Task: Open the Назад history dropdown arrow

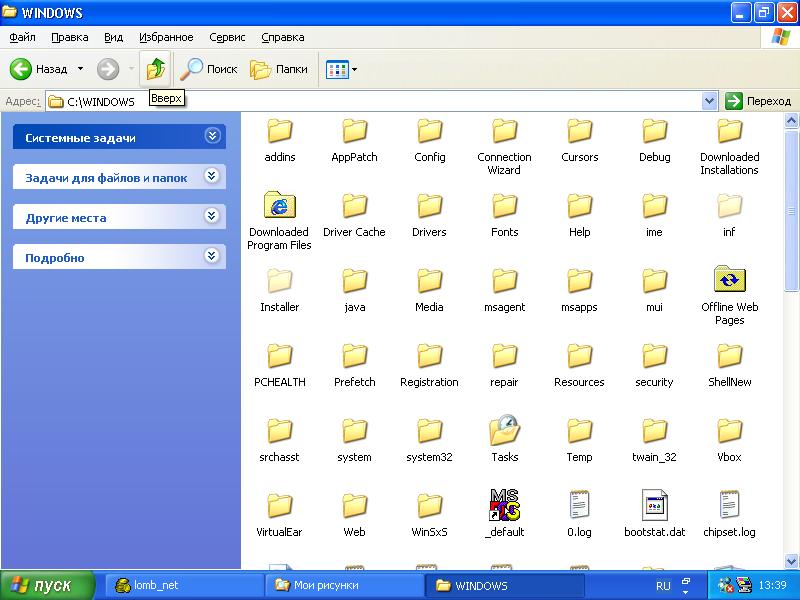Action: coord(81,69)
